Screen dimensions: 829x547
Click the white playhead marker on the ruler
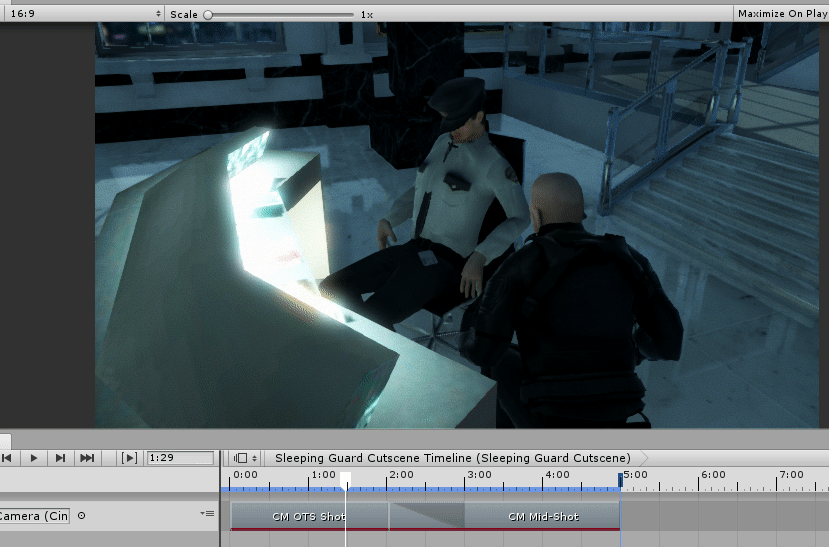pos(345,479)
